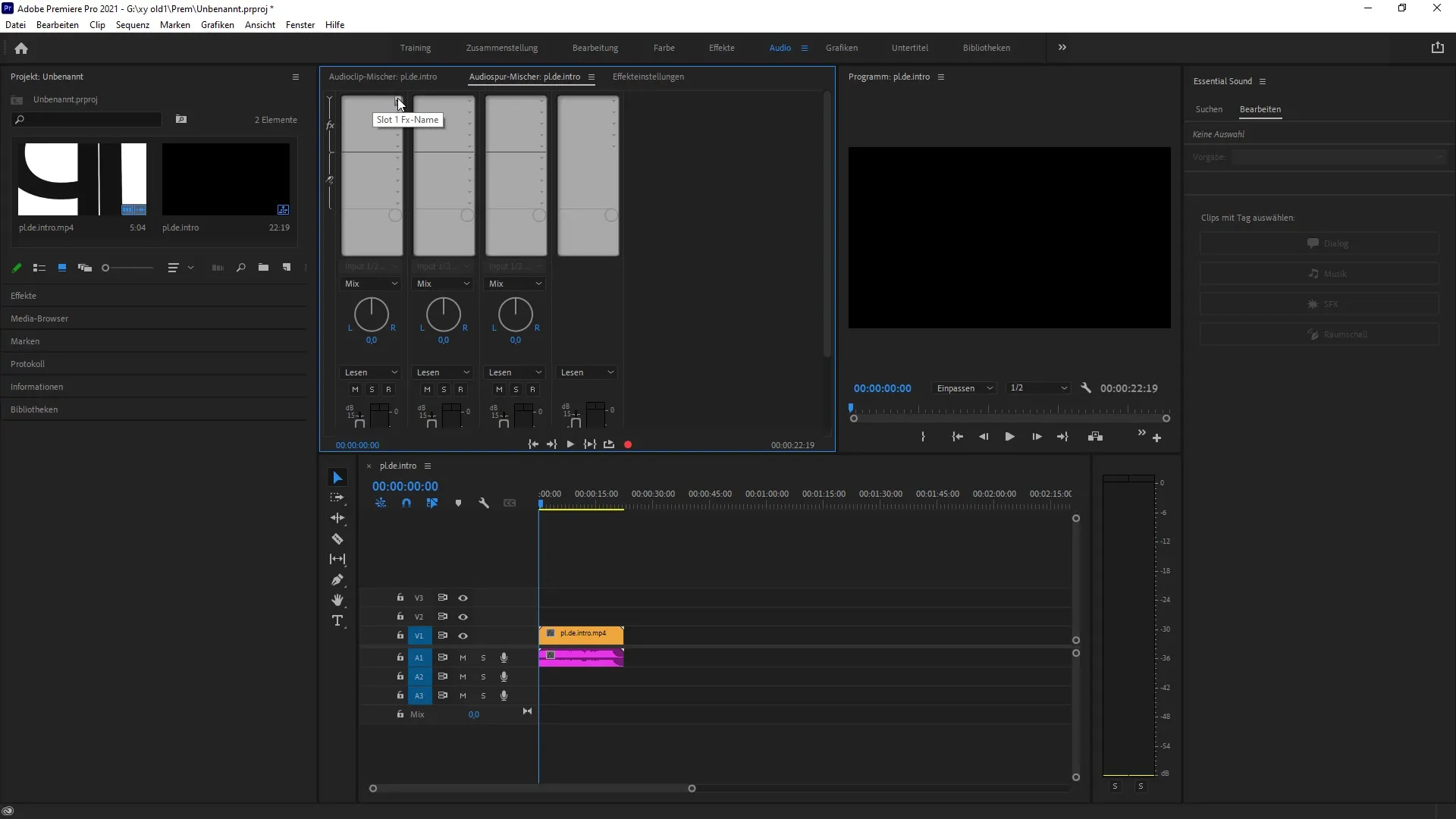Click the Program monitor button editor plus
Viewport: 1456px width, 819px height.
[x=1156, y=438]
